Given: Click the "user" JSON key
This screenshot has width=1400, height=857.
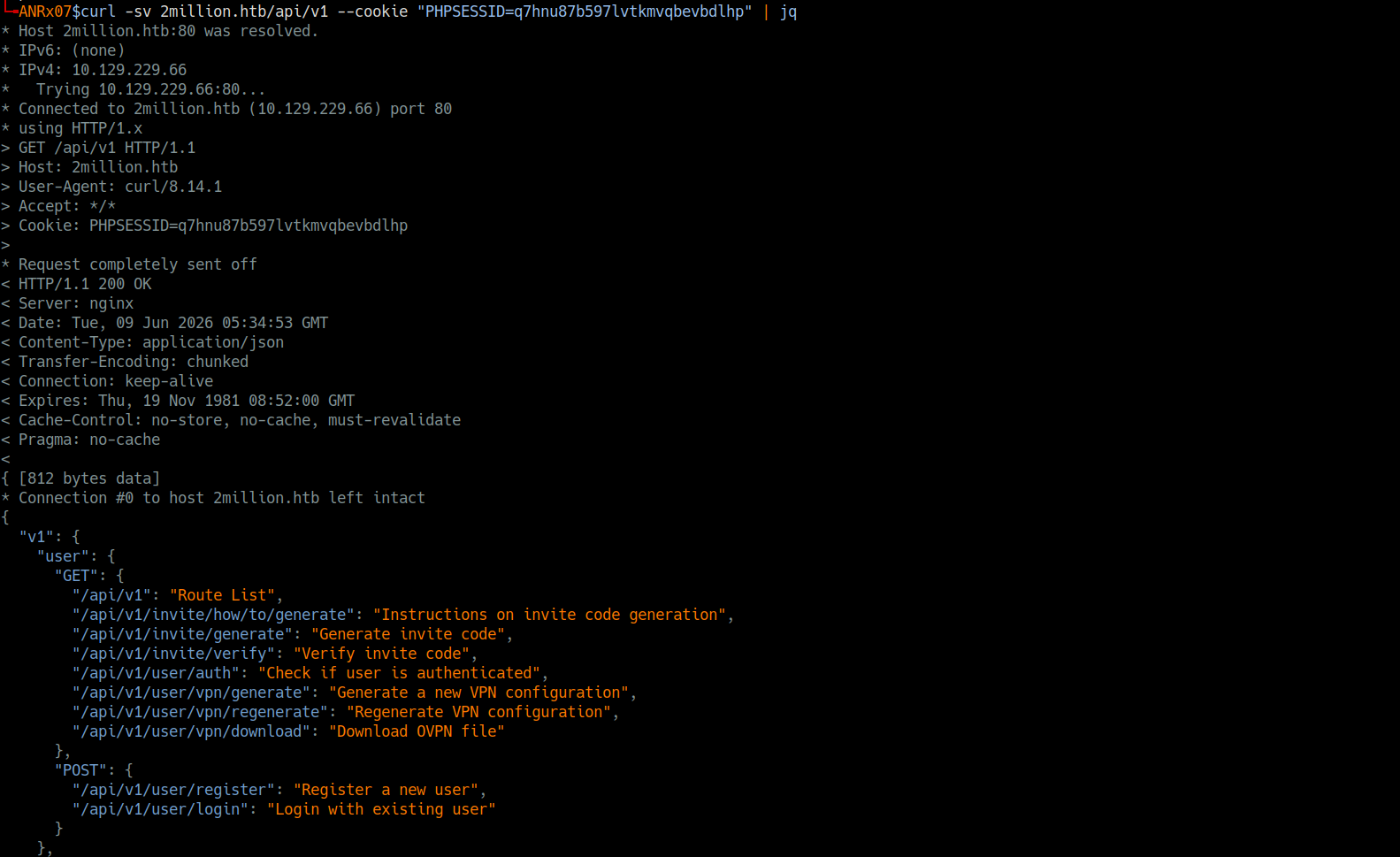Looking at the screenshot, I should pos(63,556).
